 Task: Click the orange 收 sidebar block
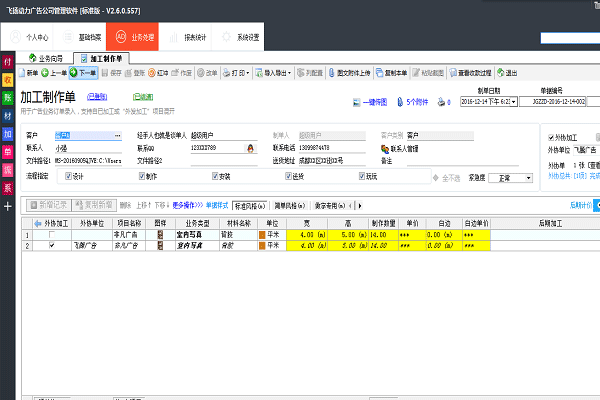(x=8, y=79)
